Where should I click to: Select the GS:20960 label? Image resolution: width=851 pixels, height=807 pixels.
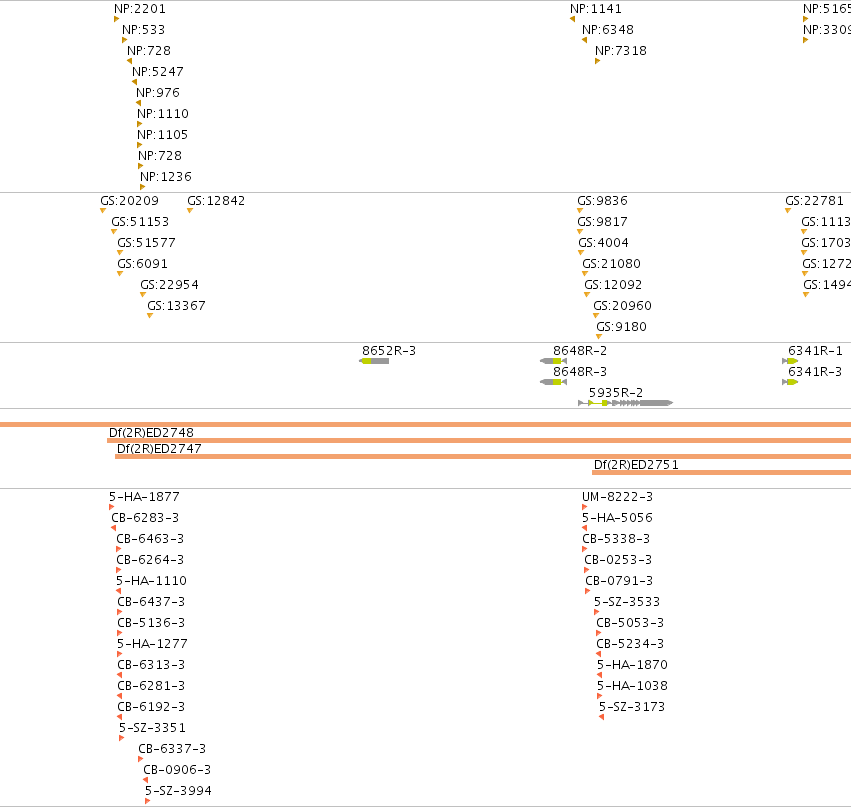click(623, 306)
